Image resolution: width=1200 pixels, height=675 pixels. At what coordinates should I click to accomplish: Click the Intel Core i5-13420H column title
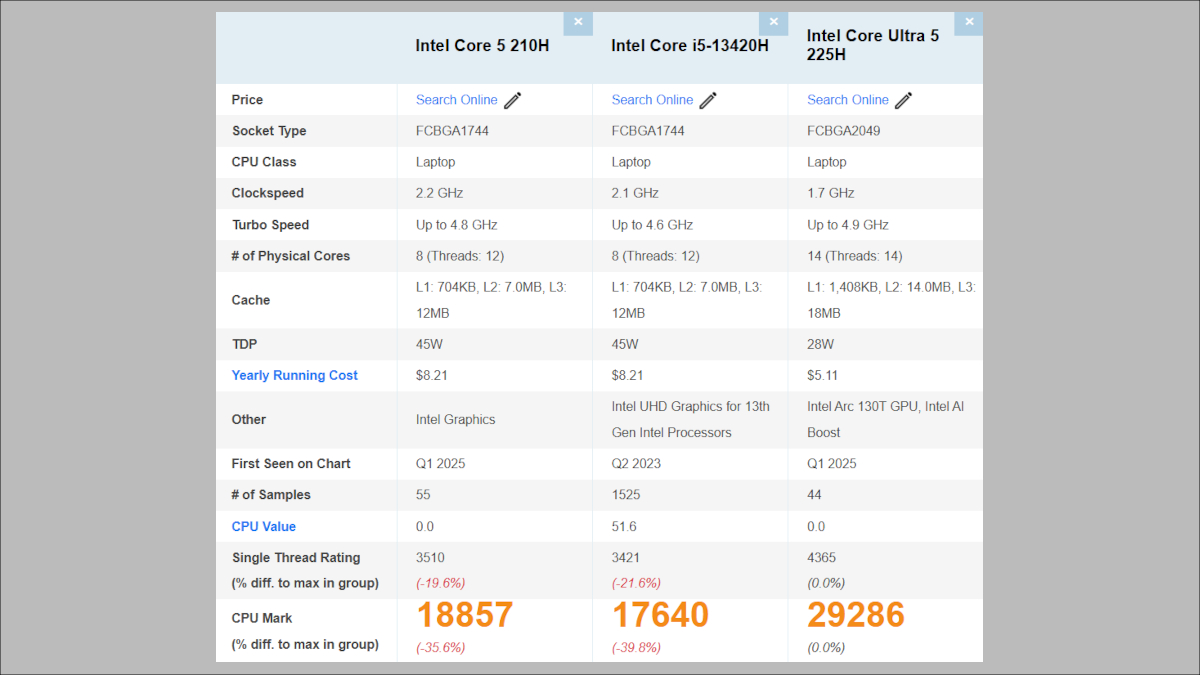click(689, 46)
